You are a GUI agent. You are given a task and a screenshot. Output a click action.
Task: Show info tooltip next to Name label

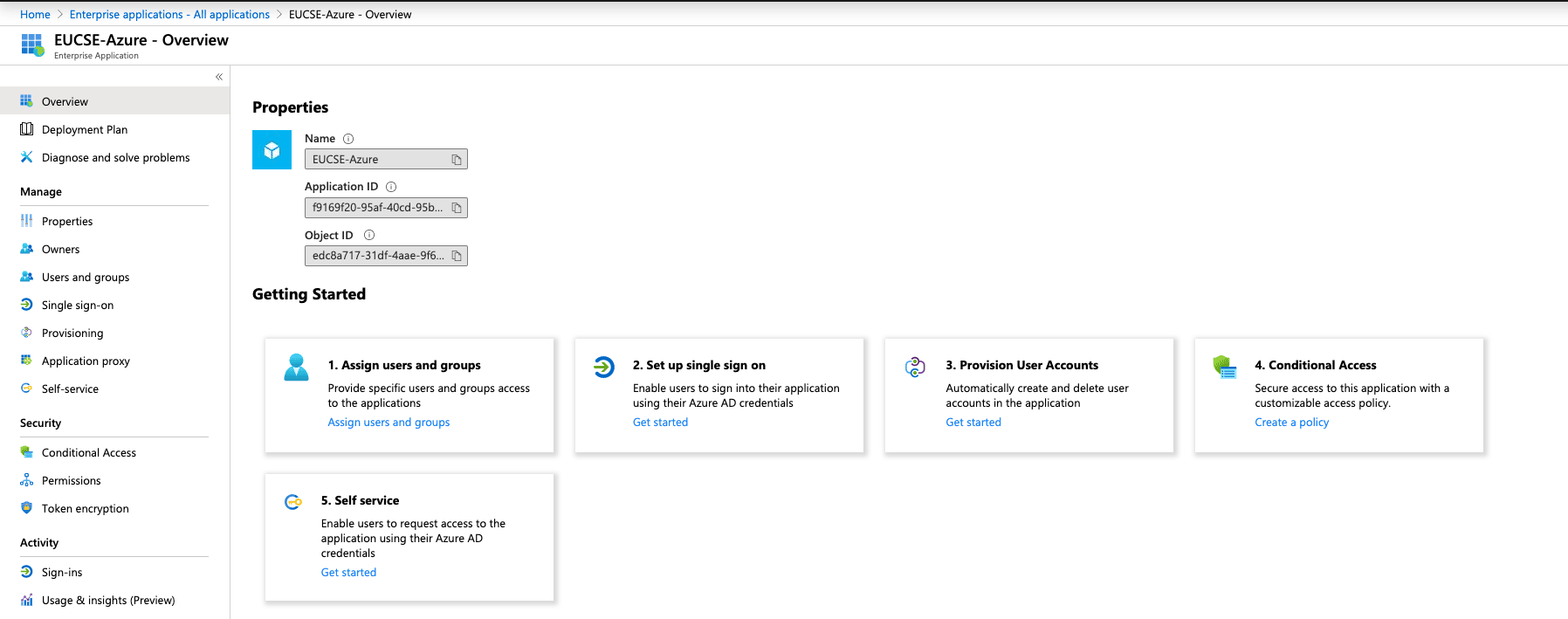(348, 139)
